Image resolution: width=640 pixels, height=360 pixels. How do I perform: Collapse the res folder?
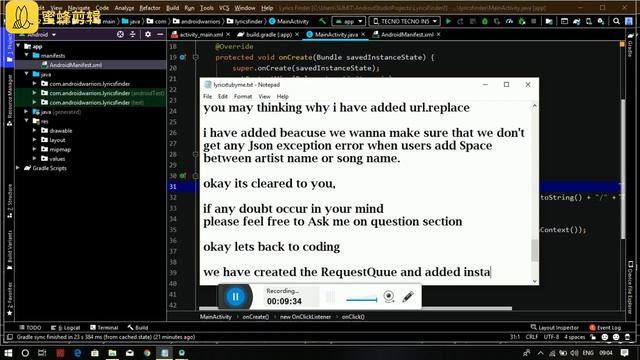click(27, 121)
